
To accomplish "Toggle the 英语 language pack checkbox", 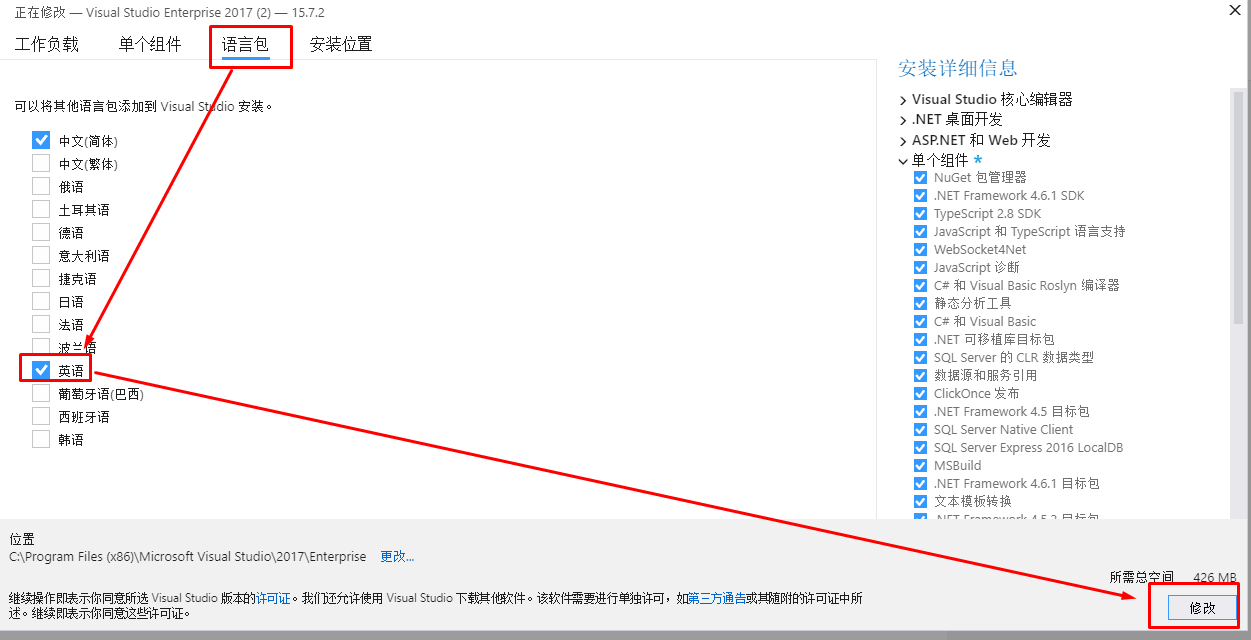I will coord(41,370).
